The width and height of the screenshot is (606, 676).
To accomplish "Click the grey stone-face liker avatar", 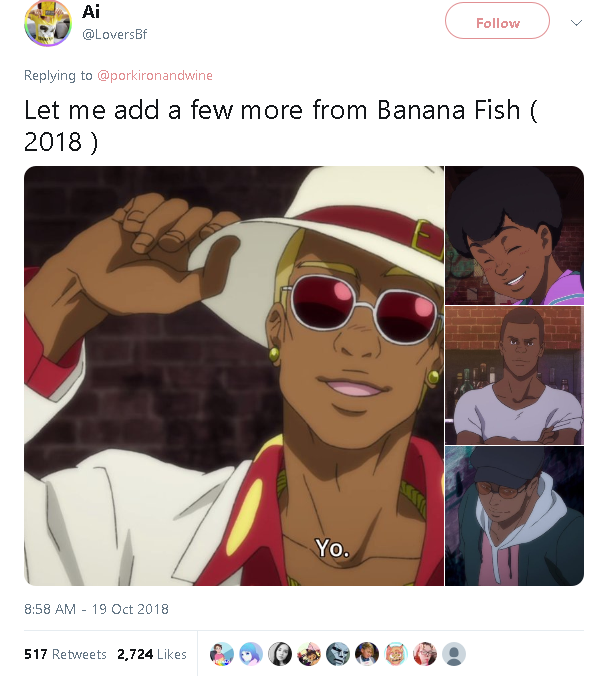I will (338, 654).
